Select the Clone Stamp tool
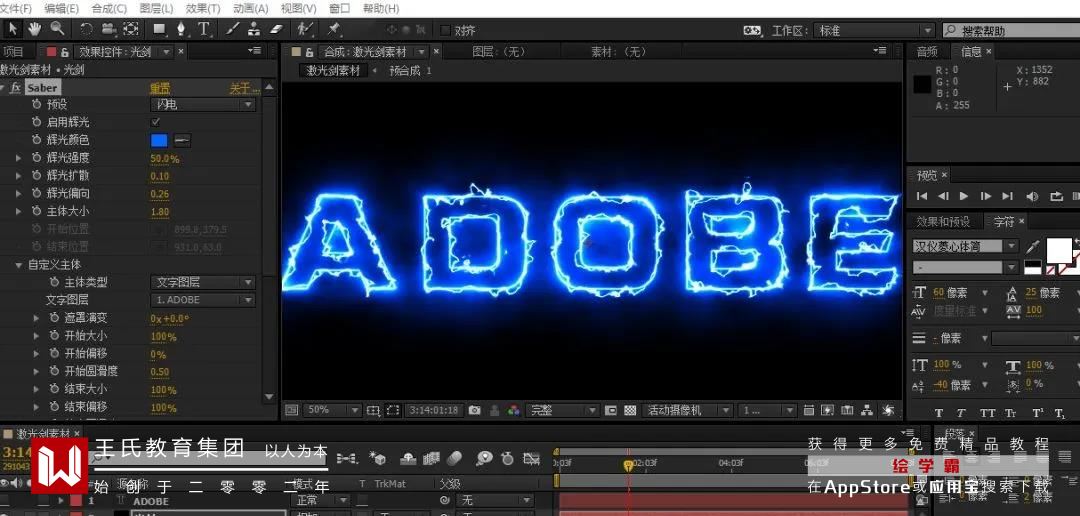 click(254, 29)
